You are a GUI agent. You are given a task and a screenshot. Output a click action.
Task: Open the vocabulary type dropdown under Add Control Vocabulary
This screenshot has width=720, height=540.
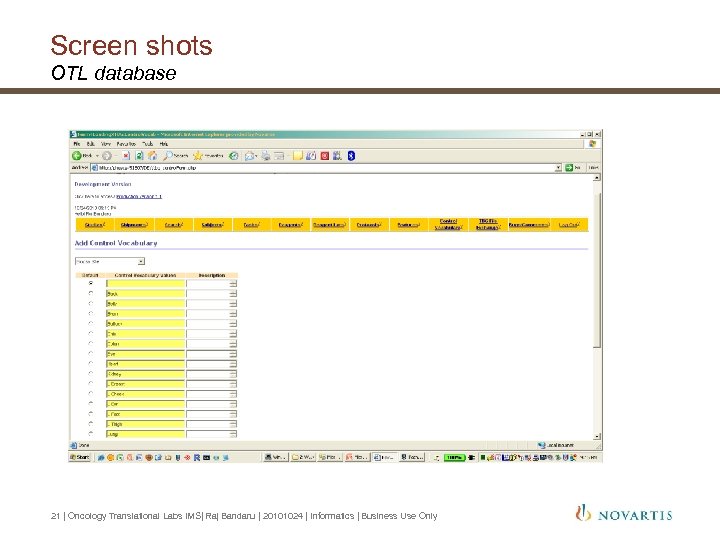pos(110,261)
